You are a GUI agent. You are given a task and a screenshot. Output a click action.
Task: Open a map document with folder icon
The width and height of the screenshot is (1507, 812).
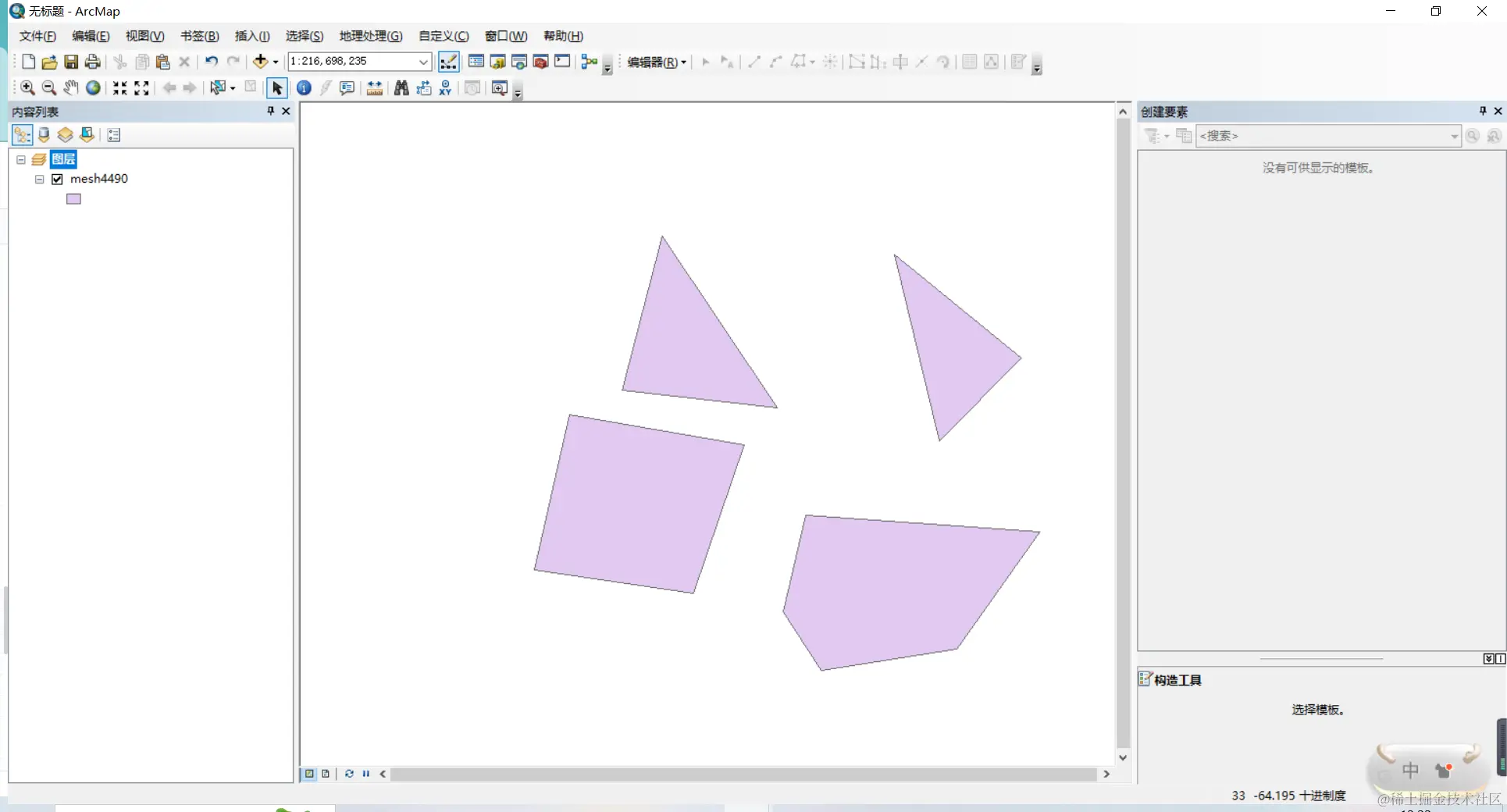point(49,62)
